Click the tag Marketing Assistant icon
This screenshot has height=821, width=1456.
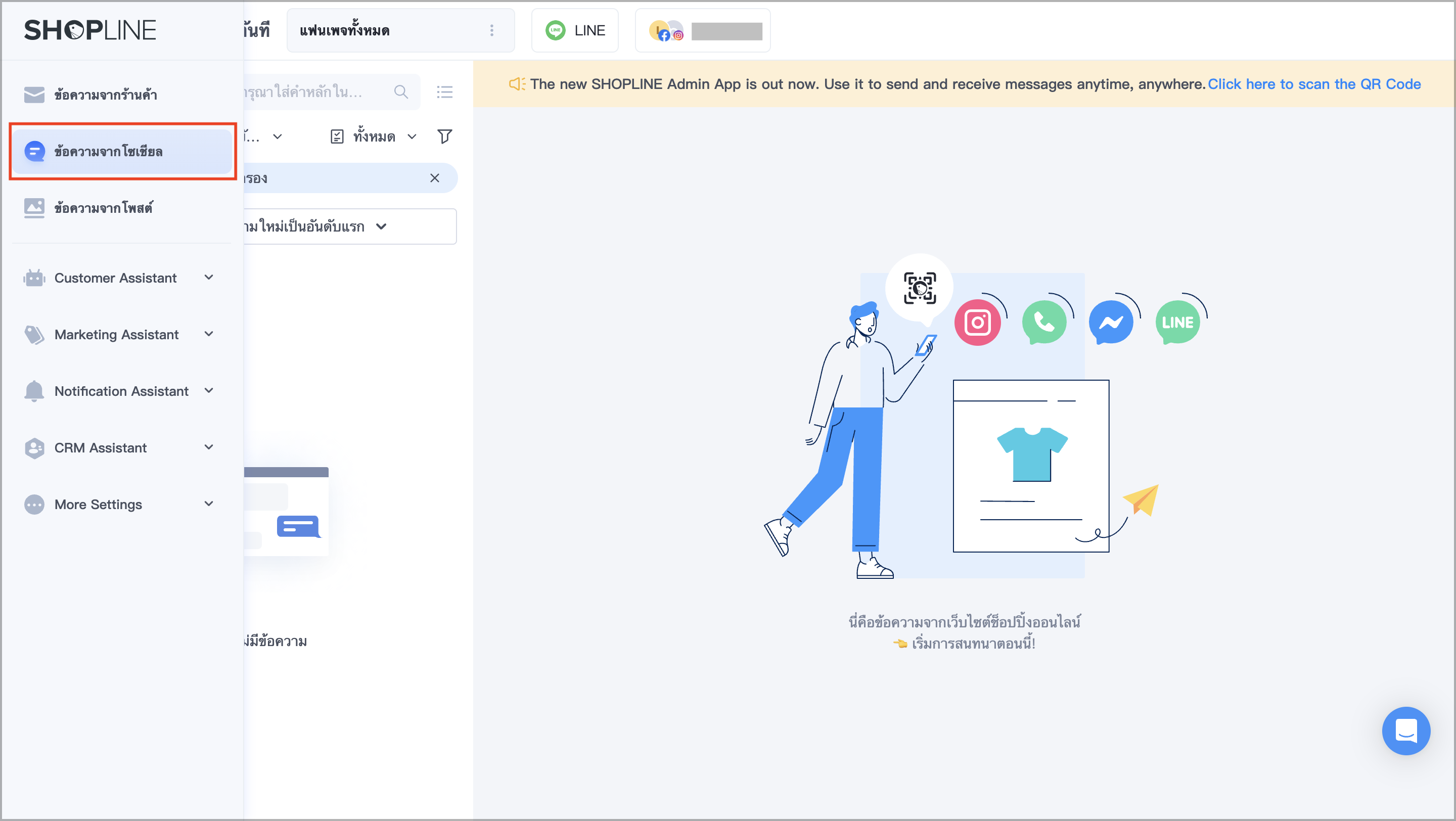click(34, 335)
